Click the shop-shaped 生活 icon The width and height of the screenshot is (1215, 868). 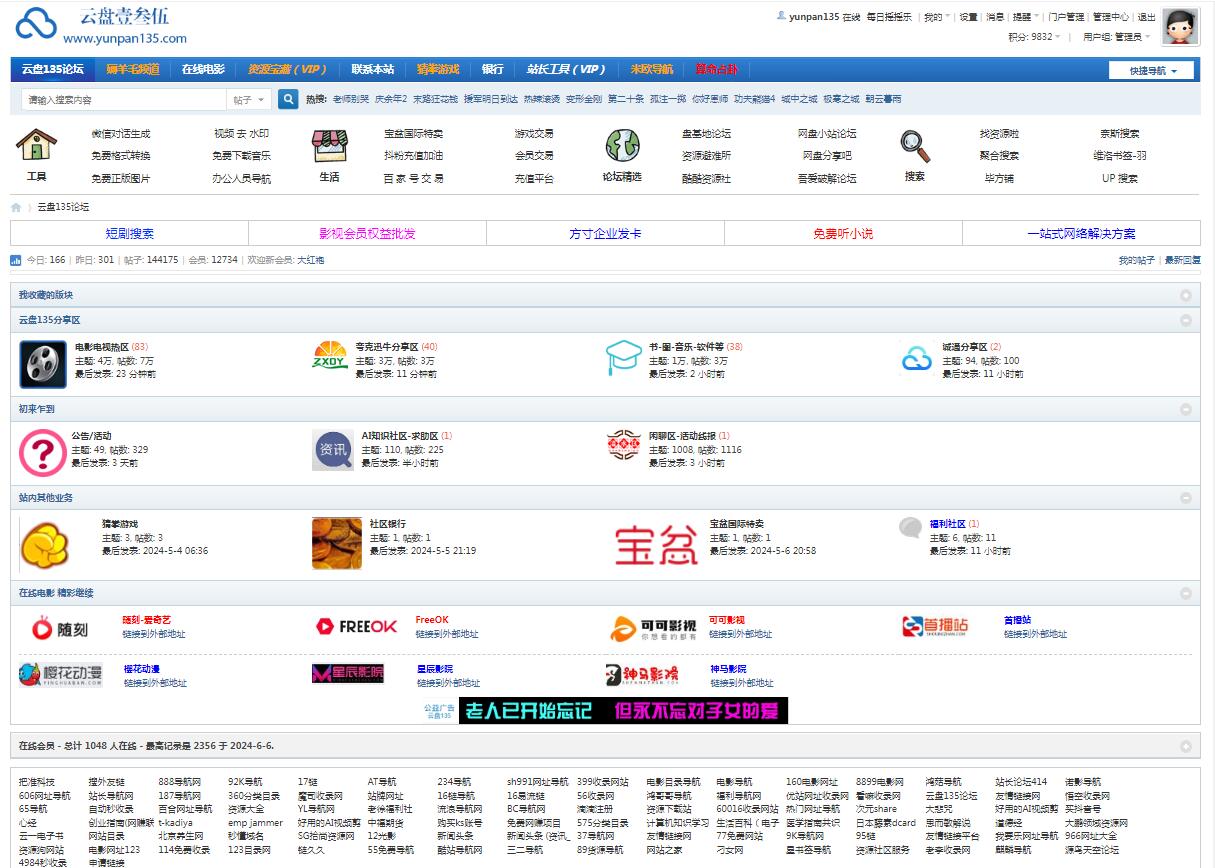329,146
